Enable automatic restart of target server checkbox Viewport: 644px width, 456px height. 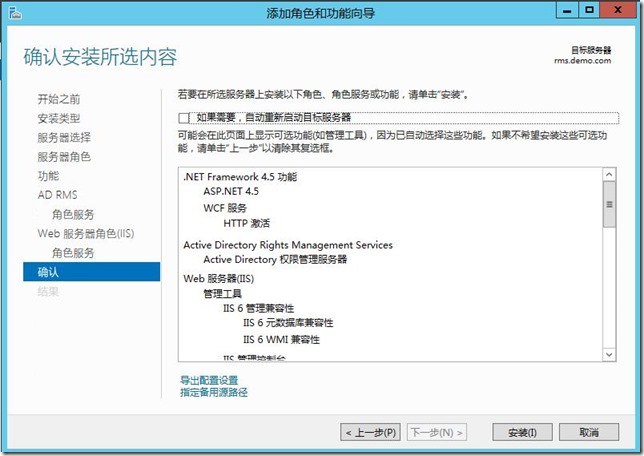click(x=184, y=118)
